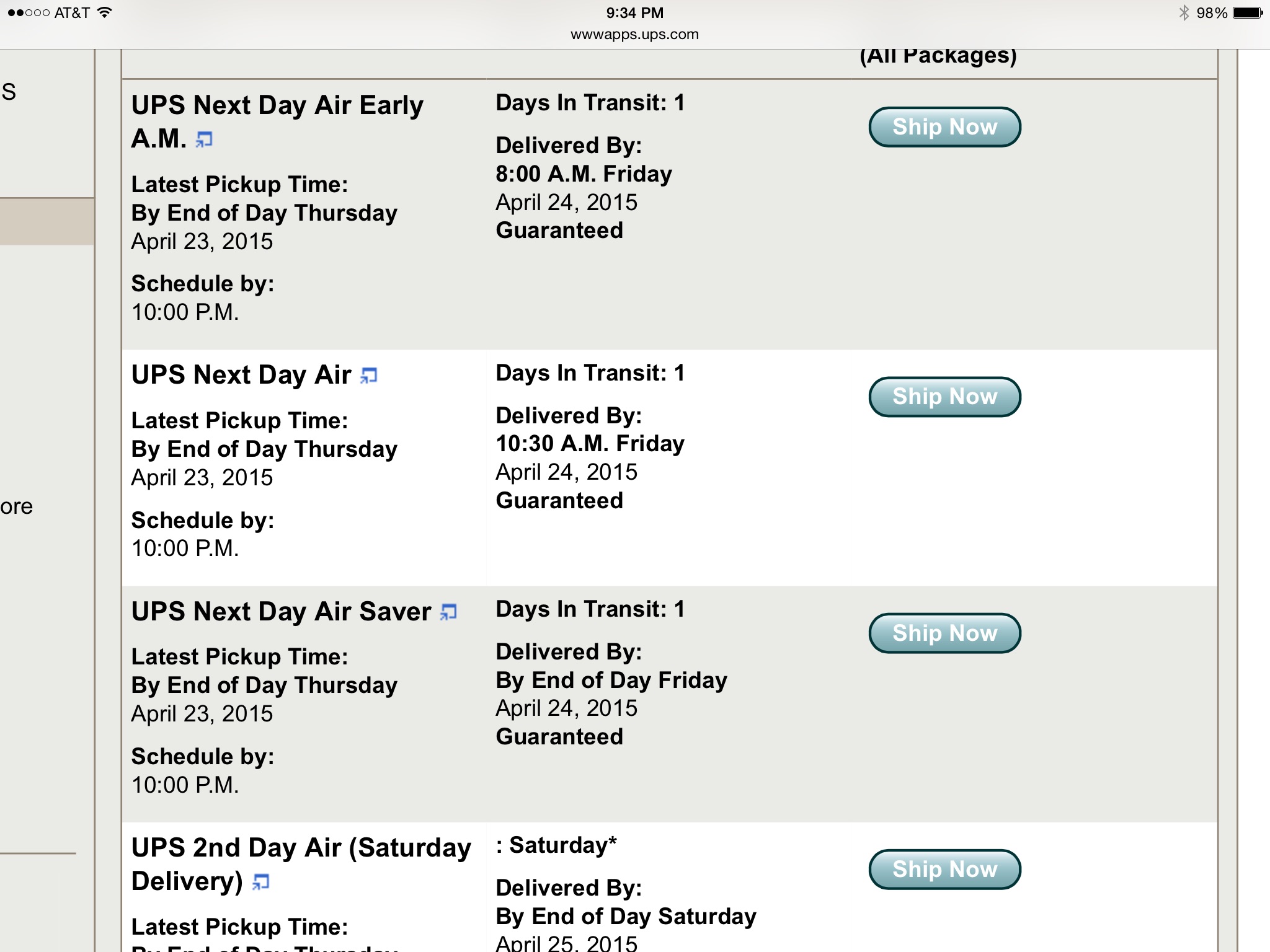
Task: Tap the cellular signal dots indicator
Action: tap(29, 12)
